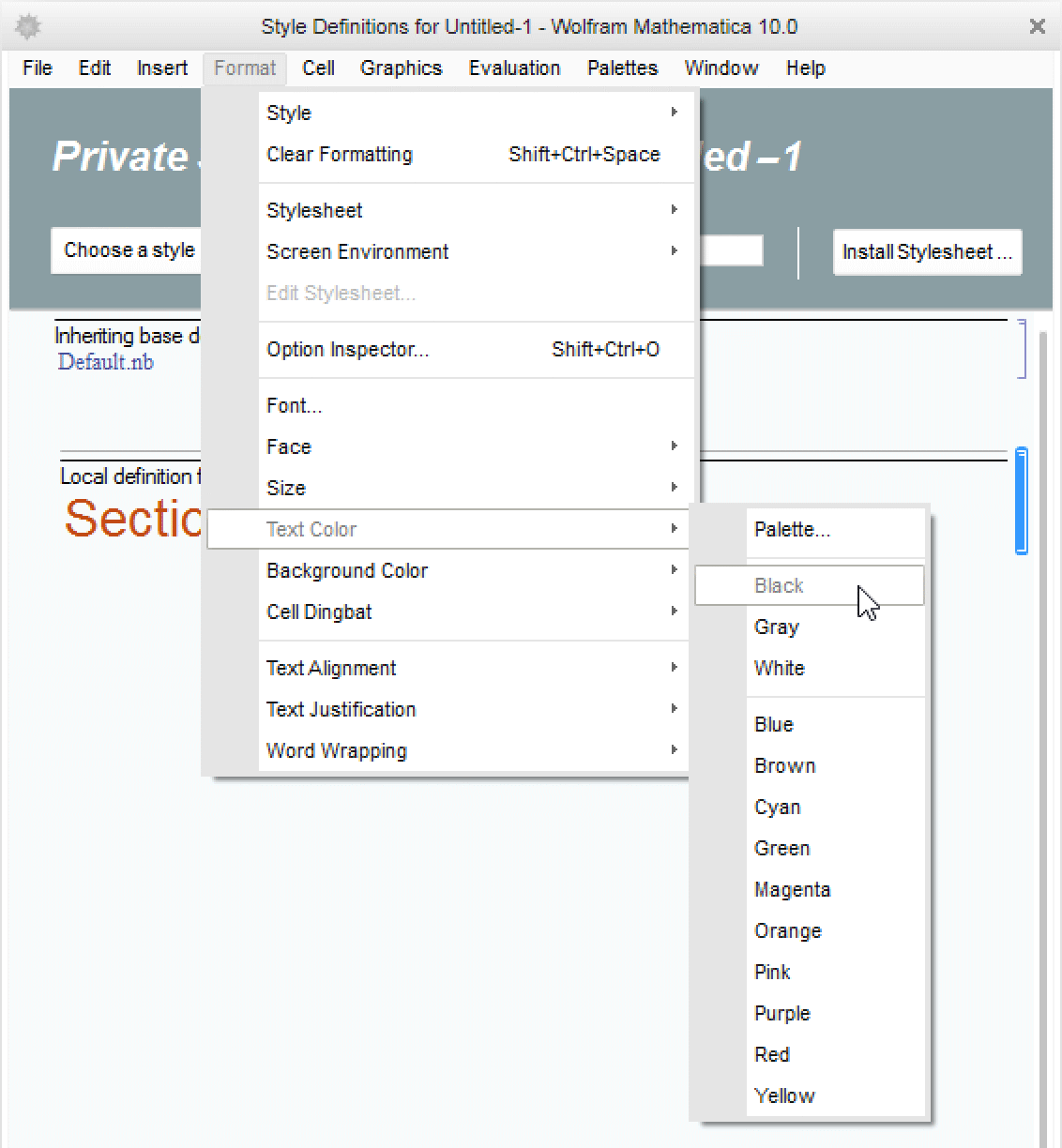
Task: Select the highlighted blue cell bracket
Action: click(1022, 501)
